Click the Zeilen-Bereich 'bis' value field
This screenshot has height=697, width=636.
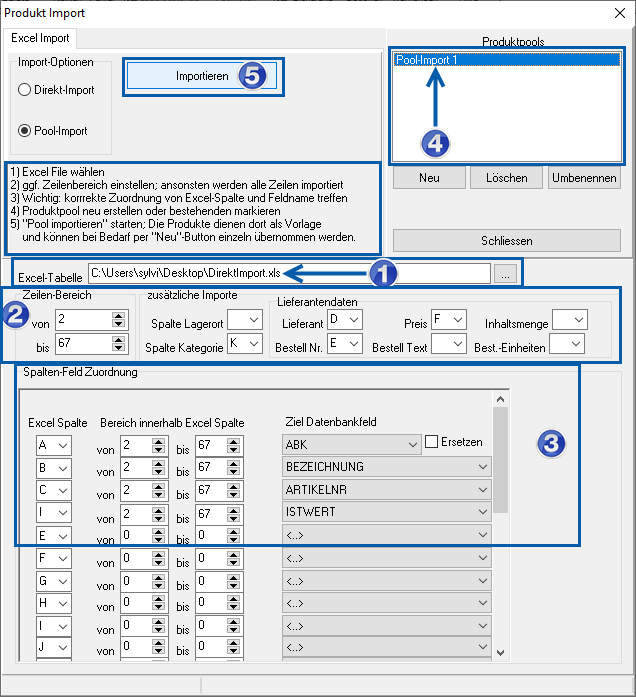84,344
